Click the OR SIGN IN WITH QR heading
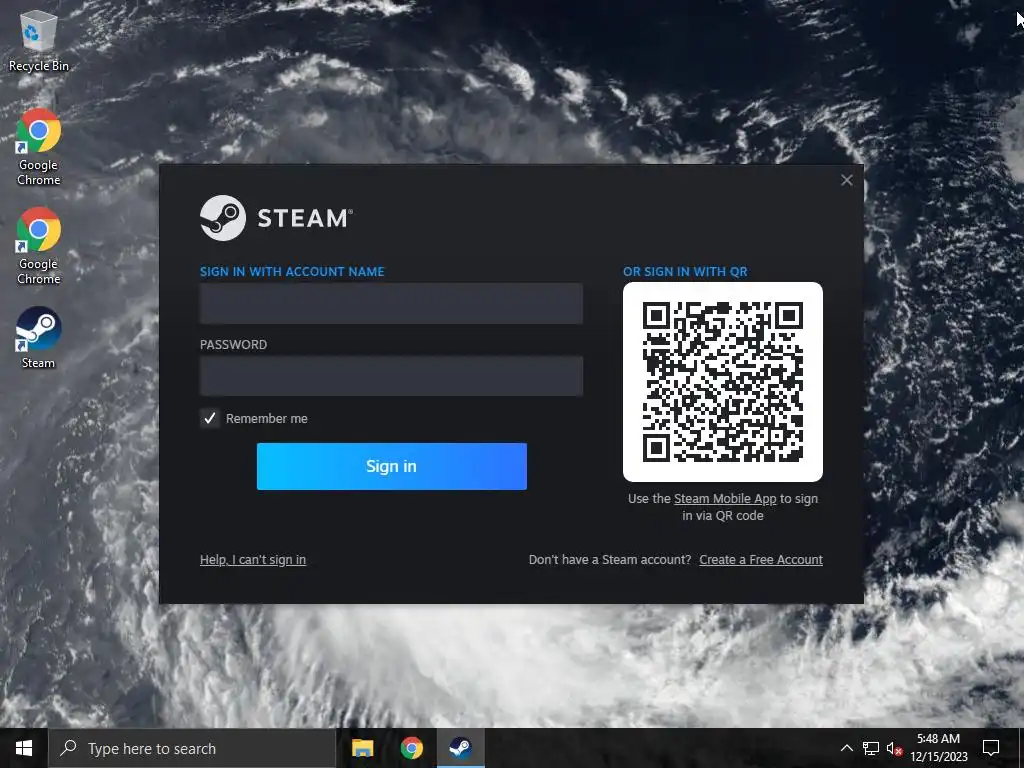This screenshot has width=1024, height=768. coord(685,272)
